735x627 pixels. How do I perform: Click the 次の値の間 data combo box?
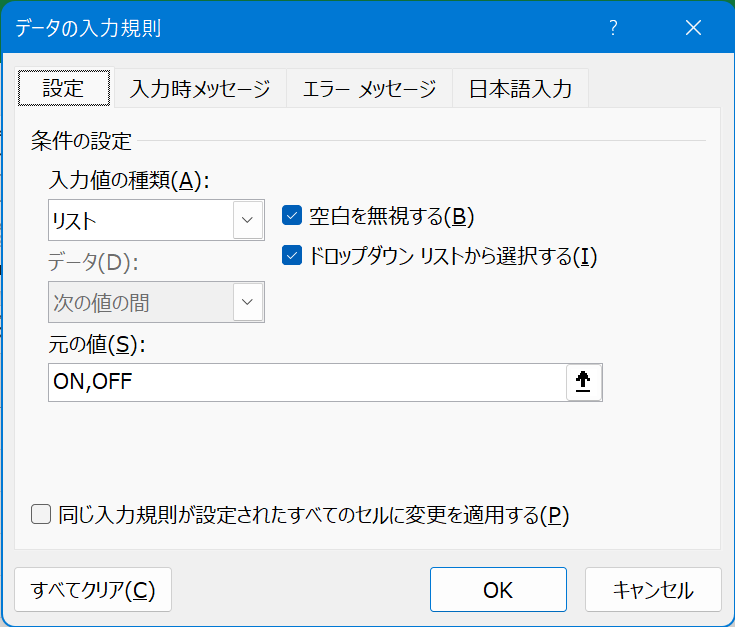141,301
